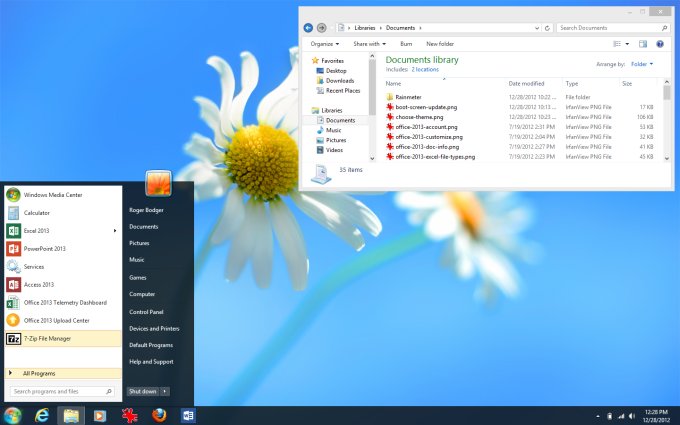Open Arrange by Folder dropdown
Screen dimensions: 680x425
click(642, 64)
